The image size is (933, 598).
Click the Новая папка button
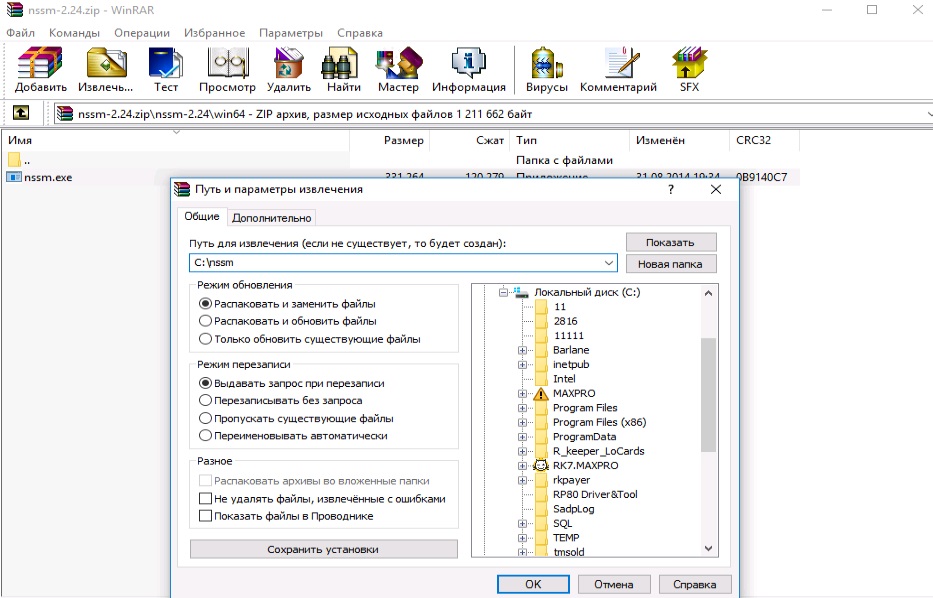671,264
